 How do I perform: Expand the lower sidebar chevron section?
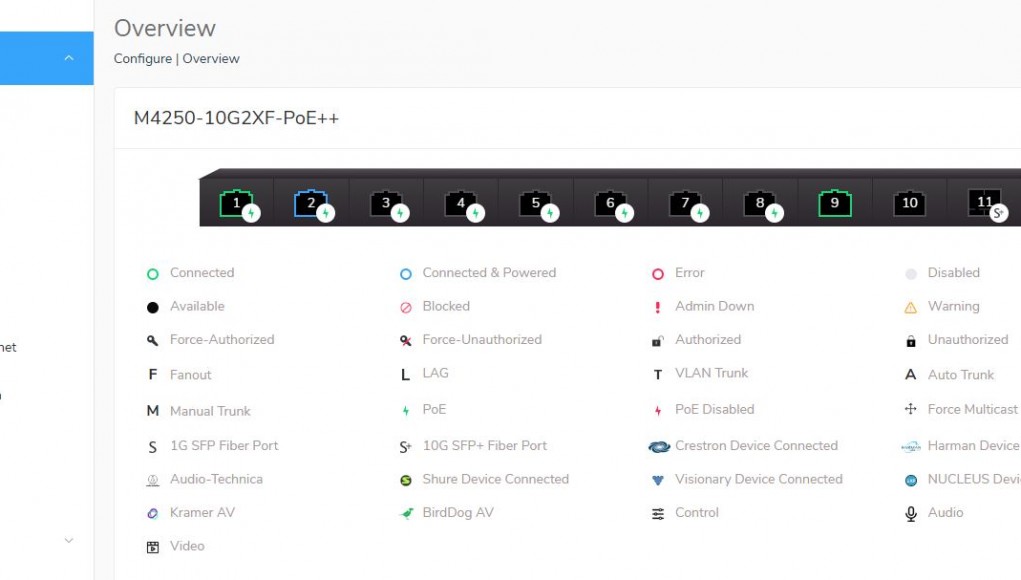coord(68,540)
